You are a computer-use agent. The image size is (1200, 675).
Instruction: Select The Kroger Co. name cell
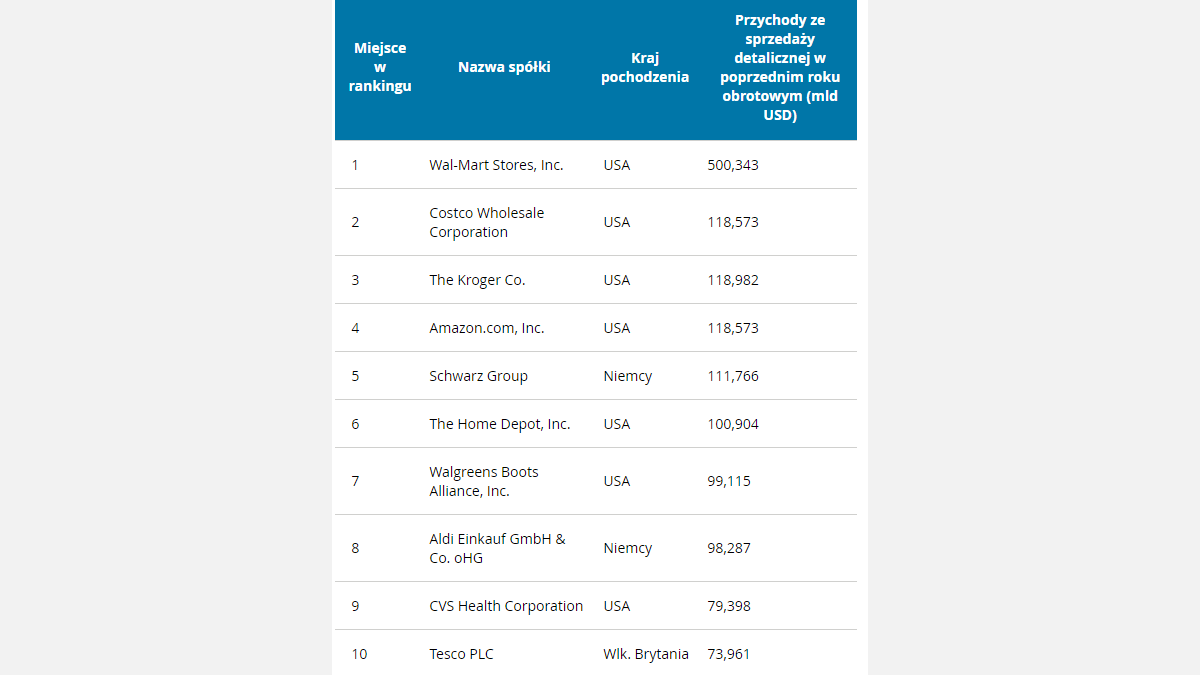click(x=477, y=280)
